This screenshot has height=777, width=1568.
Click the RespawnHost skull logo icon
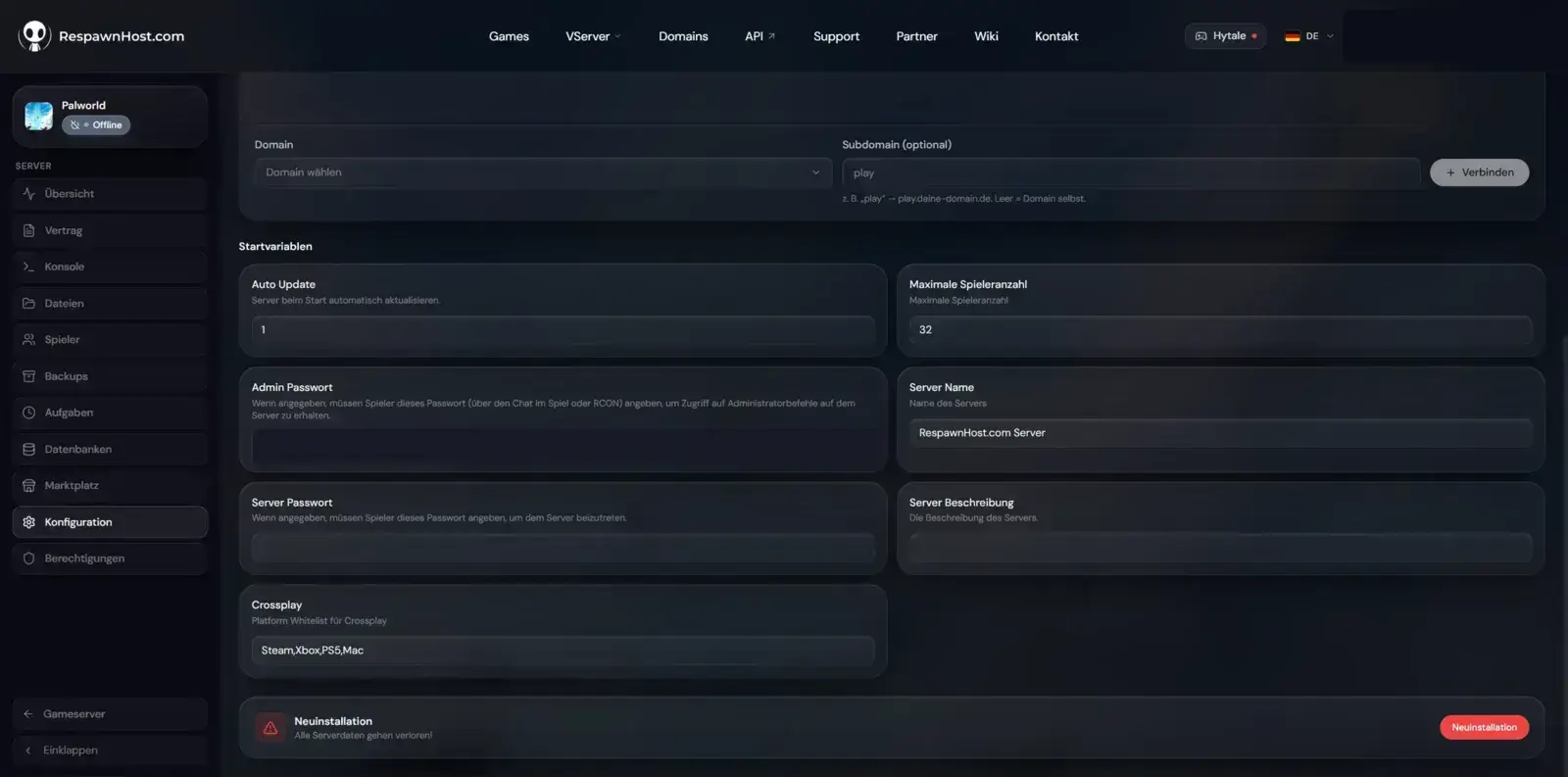(x=34, y=36)
